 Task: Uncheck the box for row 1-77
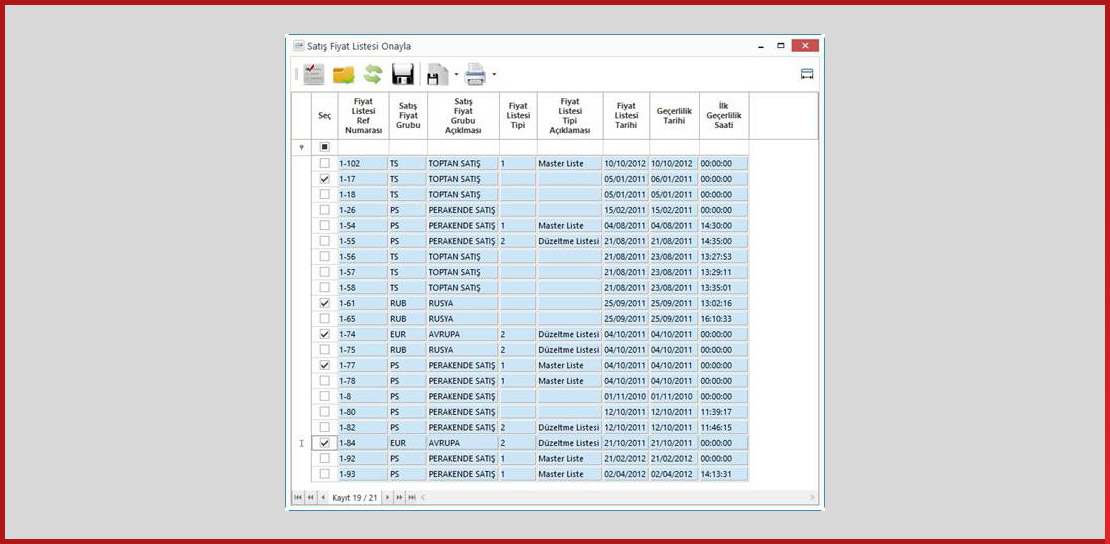pyautogui.click(x=324, y=365)
